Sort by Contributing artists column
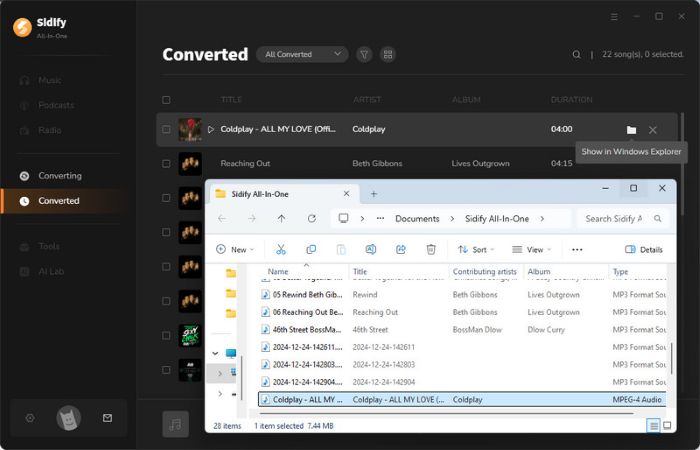This screenshot has width=700, height=450. coord(486,271)
